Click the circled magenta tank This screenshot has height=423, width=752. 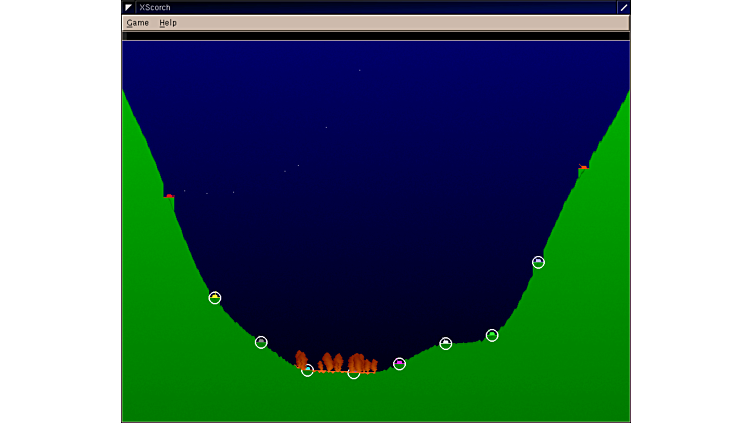tap(399, 364)
